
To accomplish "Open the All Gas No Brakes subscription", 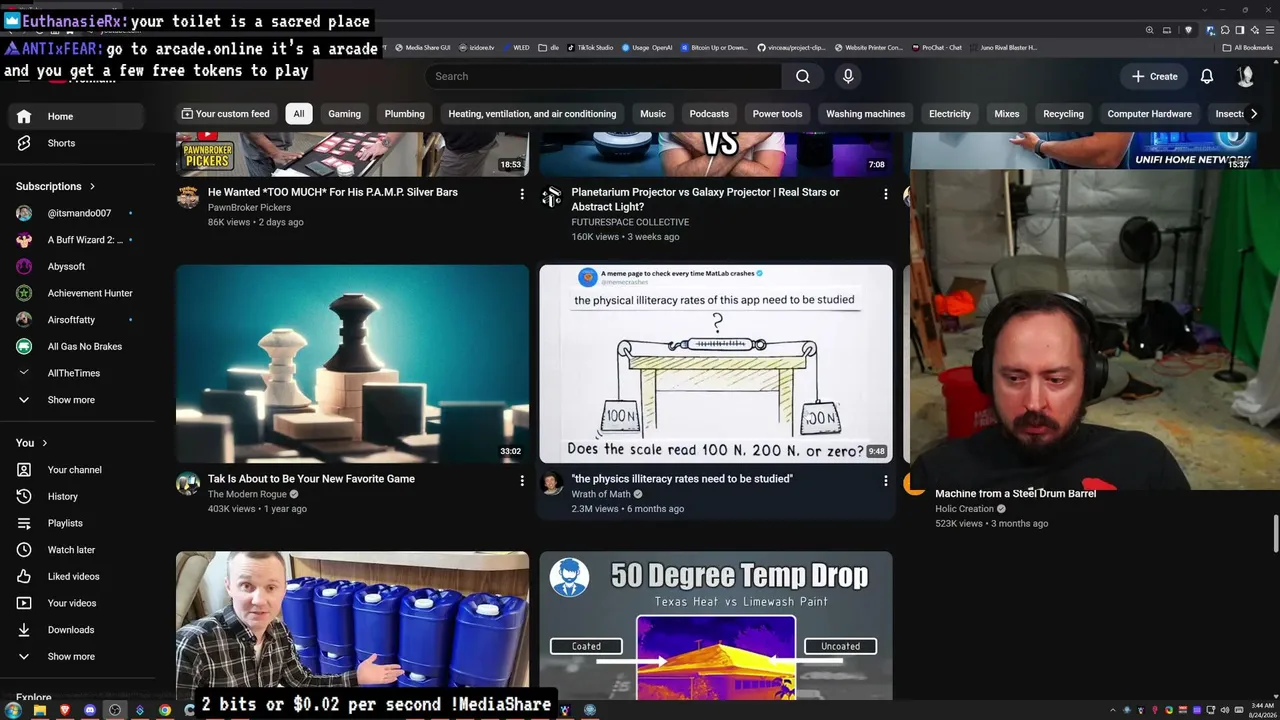I will pyautogui.click(x=78, y=346).
